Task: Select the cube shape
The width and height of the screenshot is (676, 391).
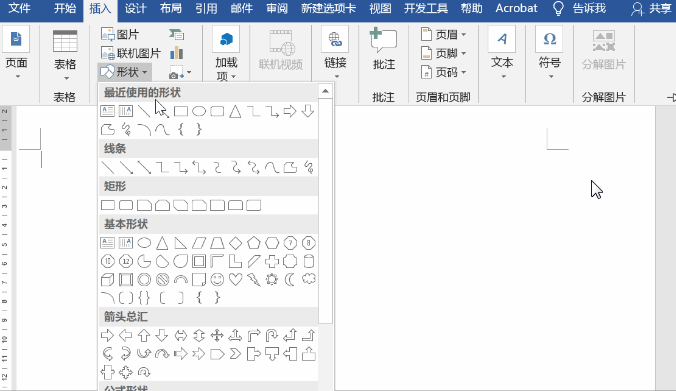Action: [x=107, y=279]
